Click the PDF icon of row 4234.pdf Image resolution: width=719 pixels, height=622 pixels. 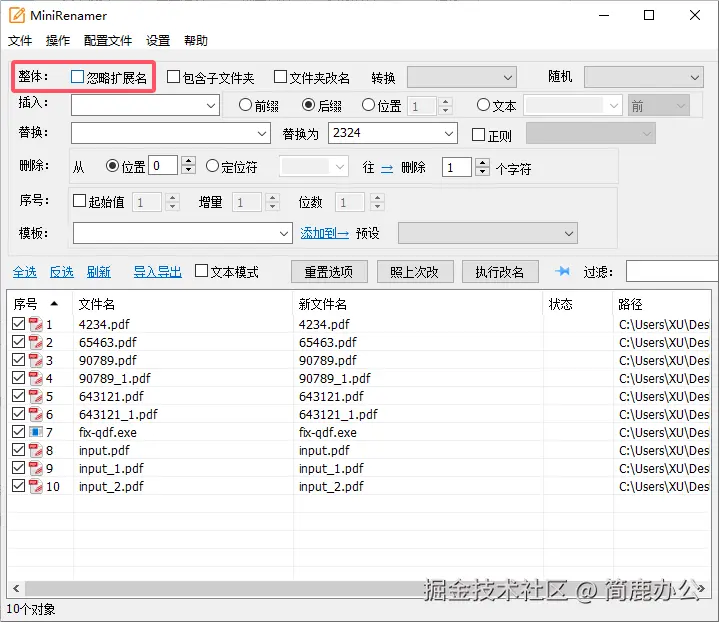(x=35, y=324)
